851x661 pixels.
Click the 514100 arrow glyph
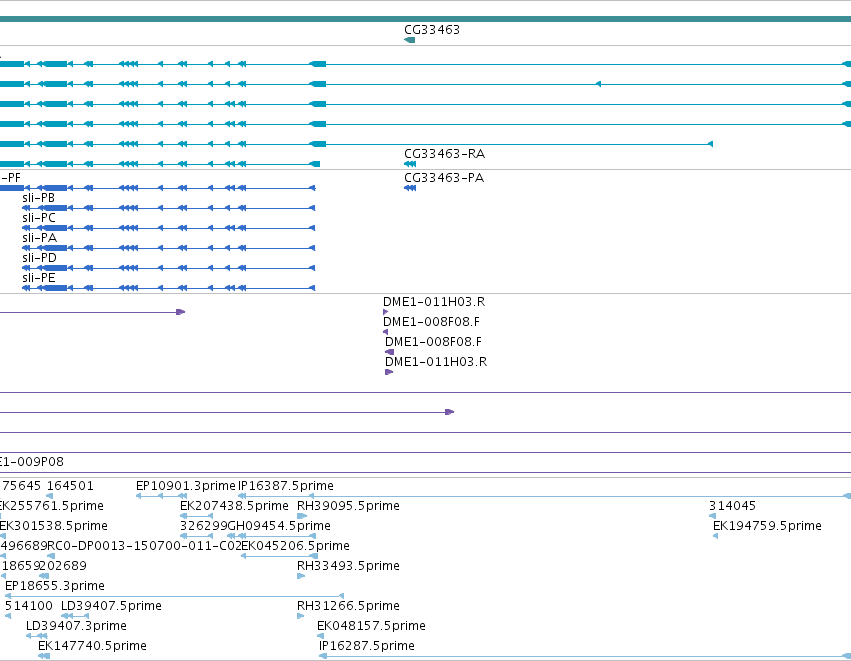[x=8, y=616]
